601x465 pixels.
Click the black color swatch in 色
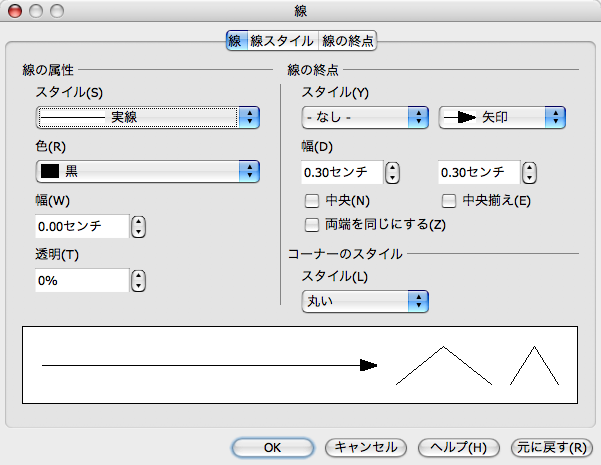pyautogui.click(x=51, y=172)
